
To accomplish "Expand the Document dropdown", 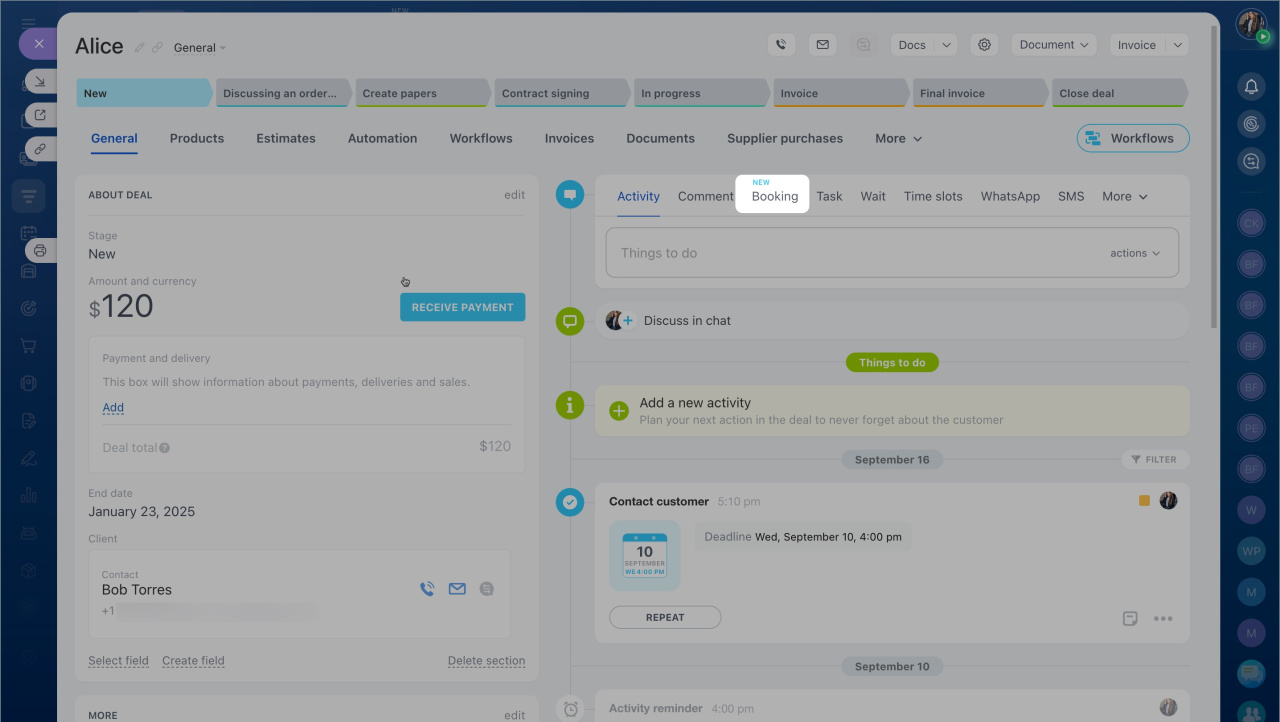I will [1053, 45].
